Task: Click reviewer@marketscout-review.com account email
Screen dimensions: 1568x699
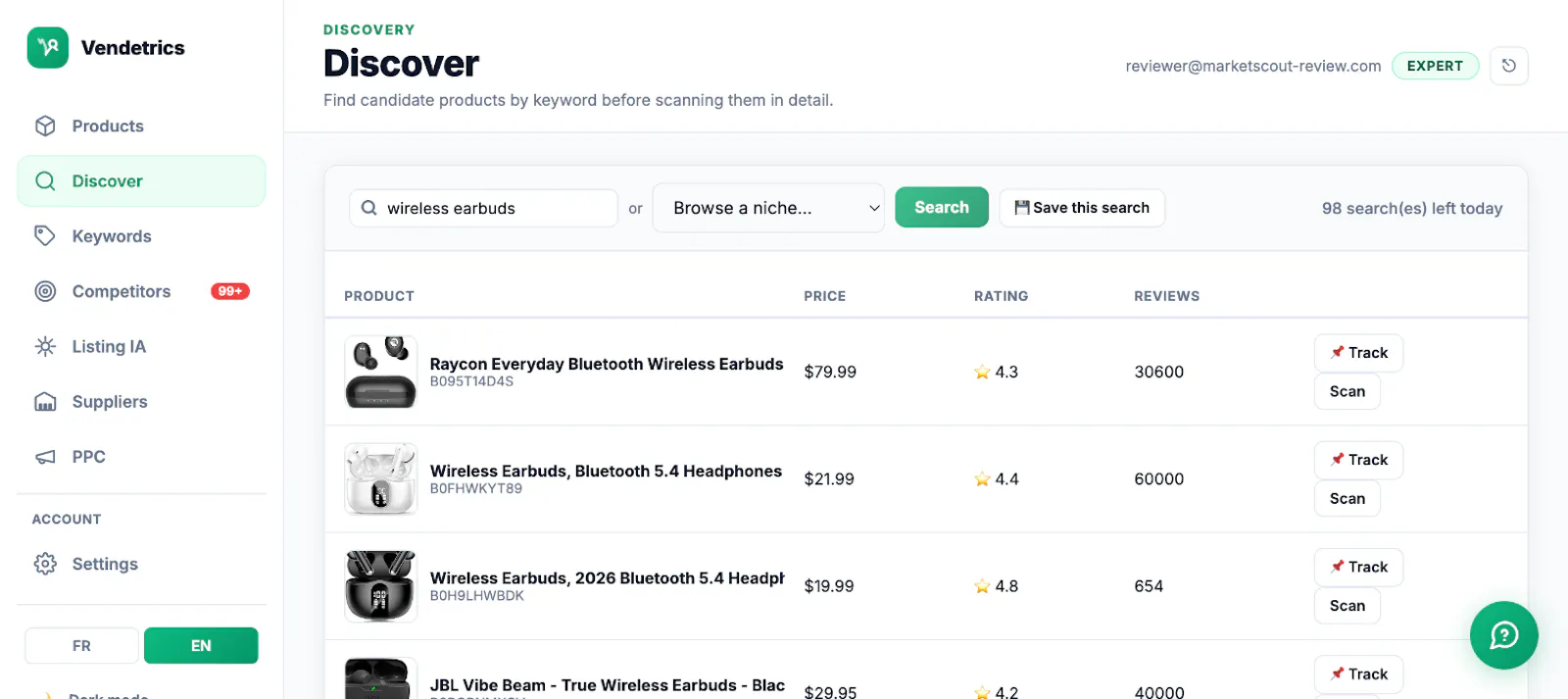Action: [x=1253, y=66]
